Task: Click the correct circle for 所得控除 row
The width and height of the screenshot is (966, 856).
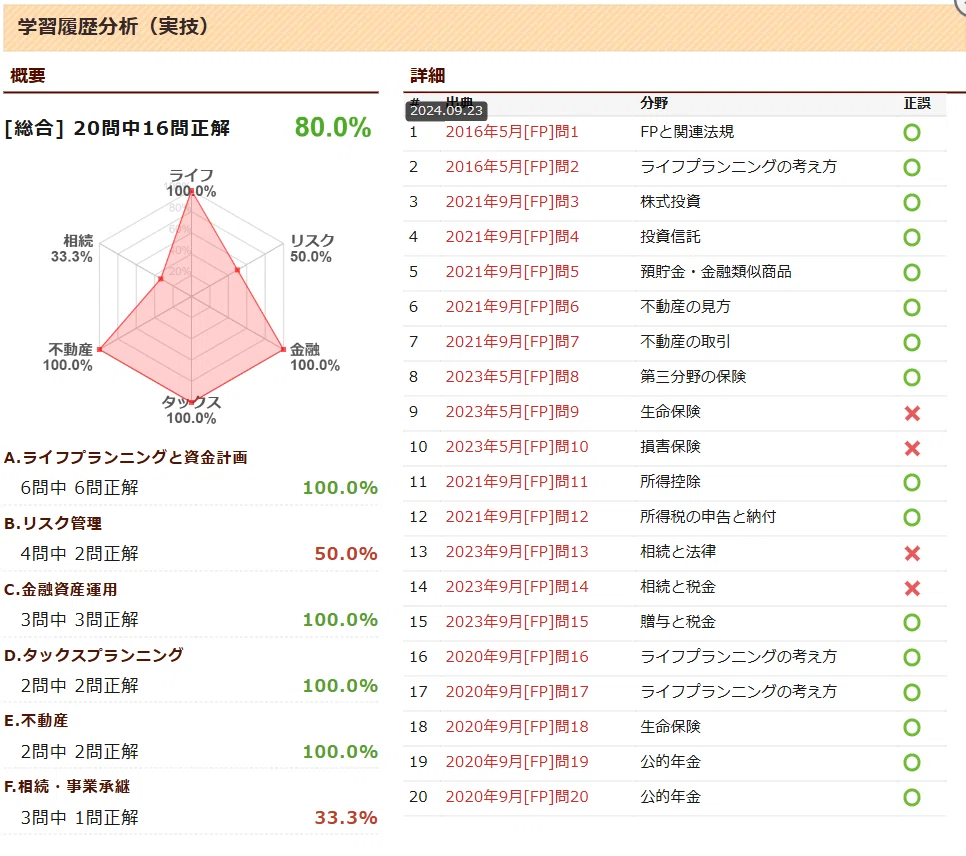Action: 912,483
